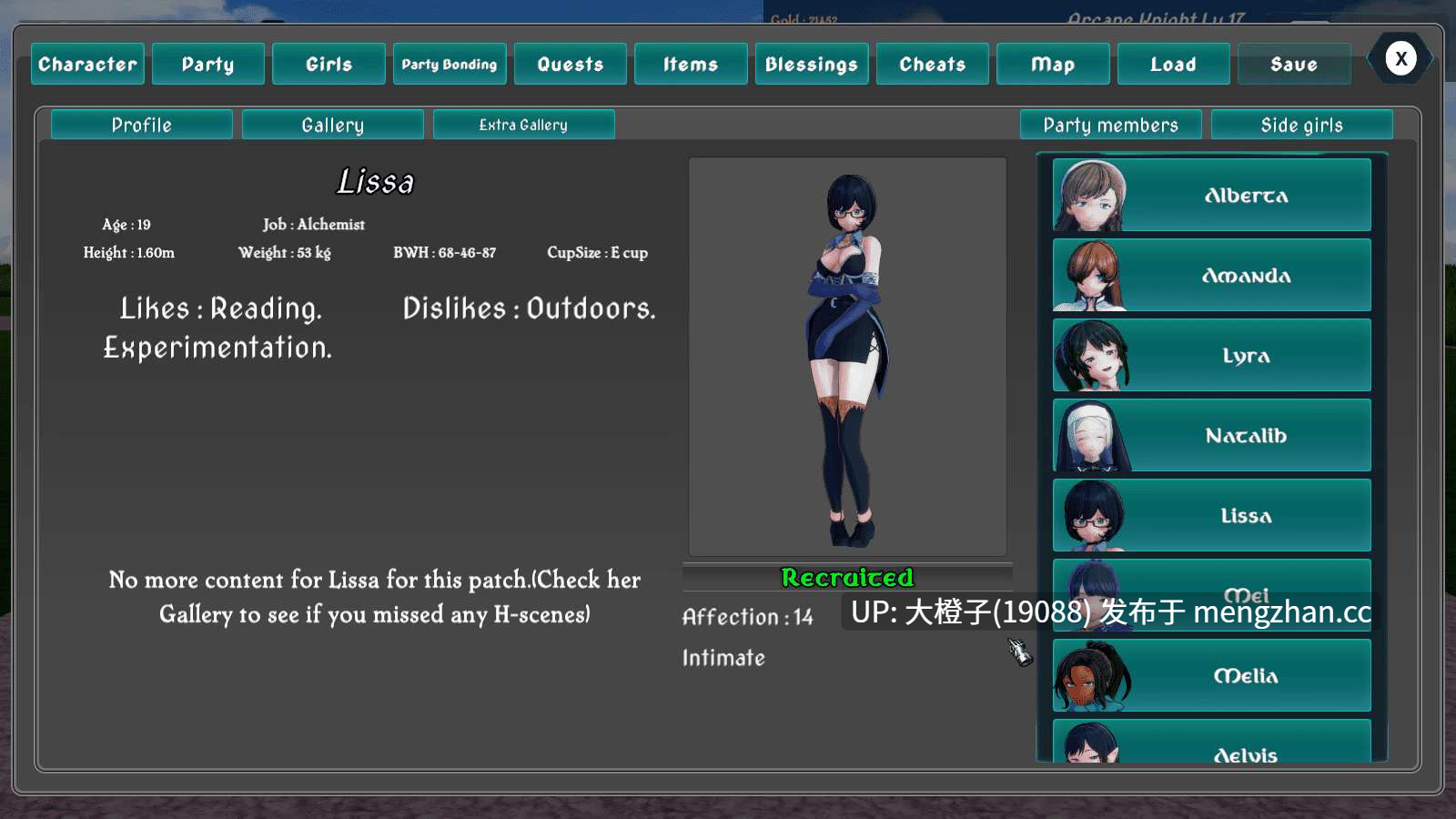Open the Items tab
The height and width of the screenshot is (819, 1456).
coord(691,64)
